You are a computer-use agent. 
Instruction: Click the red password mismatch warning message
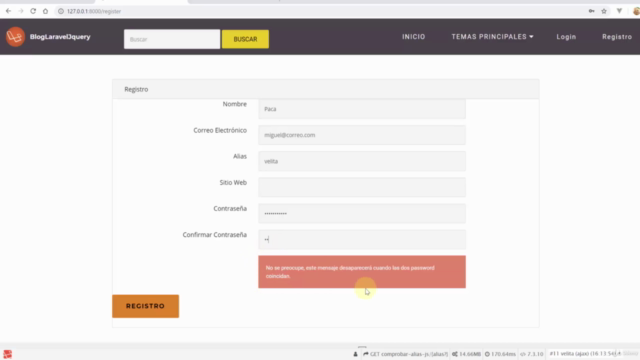click(362, 272)
